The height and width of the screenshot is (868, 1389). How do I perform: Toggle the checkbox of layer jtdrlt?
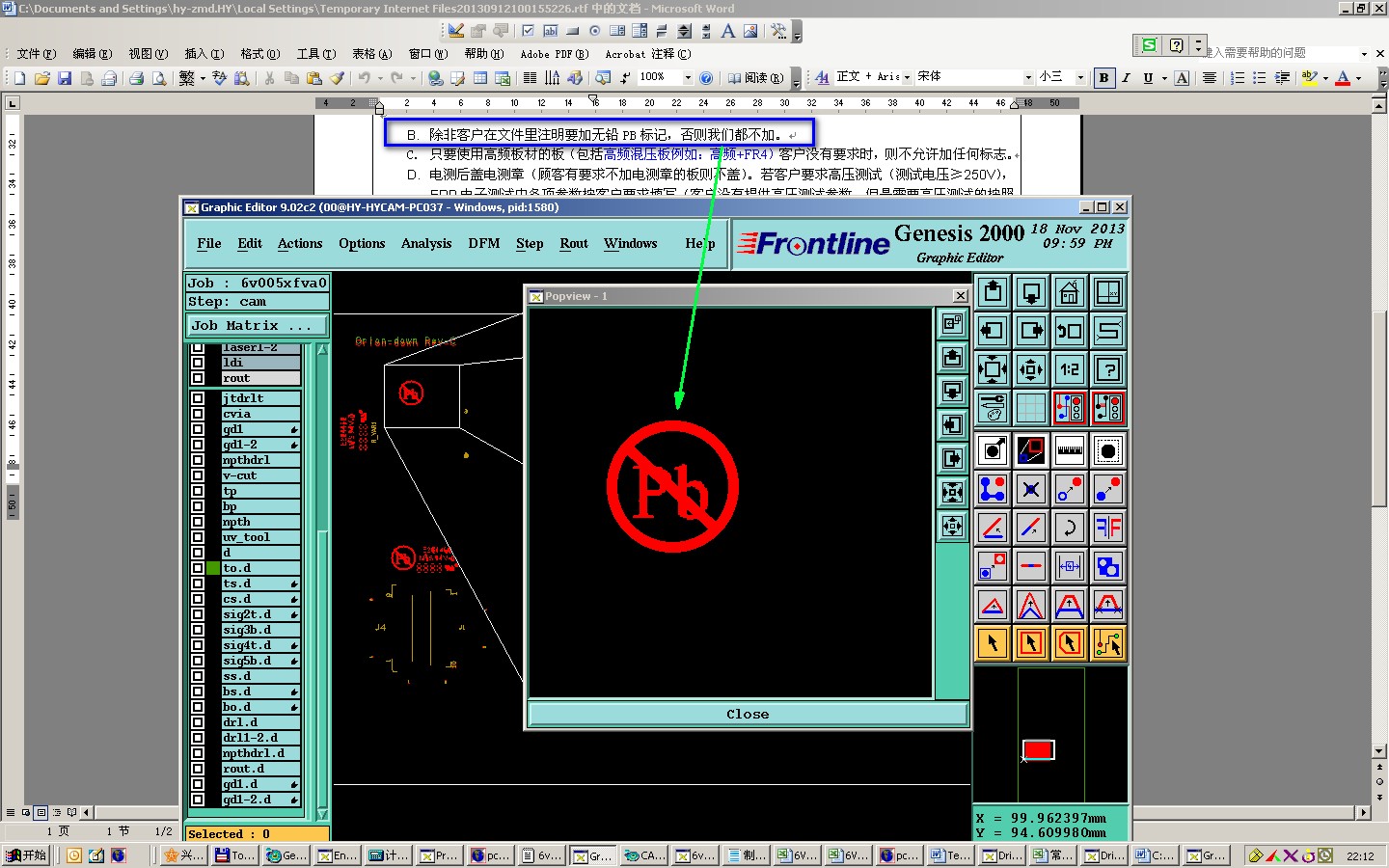coord(198,398)
